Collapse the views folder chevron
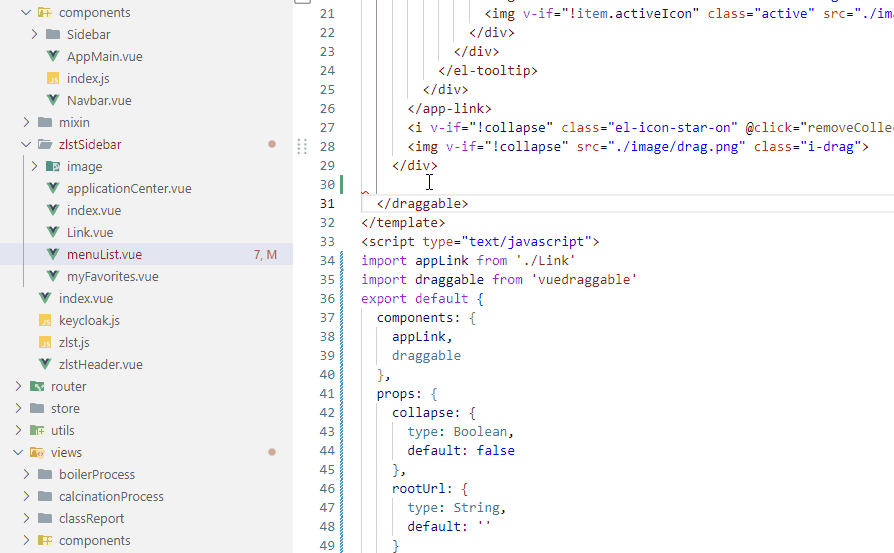The image size is (894, 553). click(x=18, y=453)
